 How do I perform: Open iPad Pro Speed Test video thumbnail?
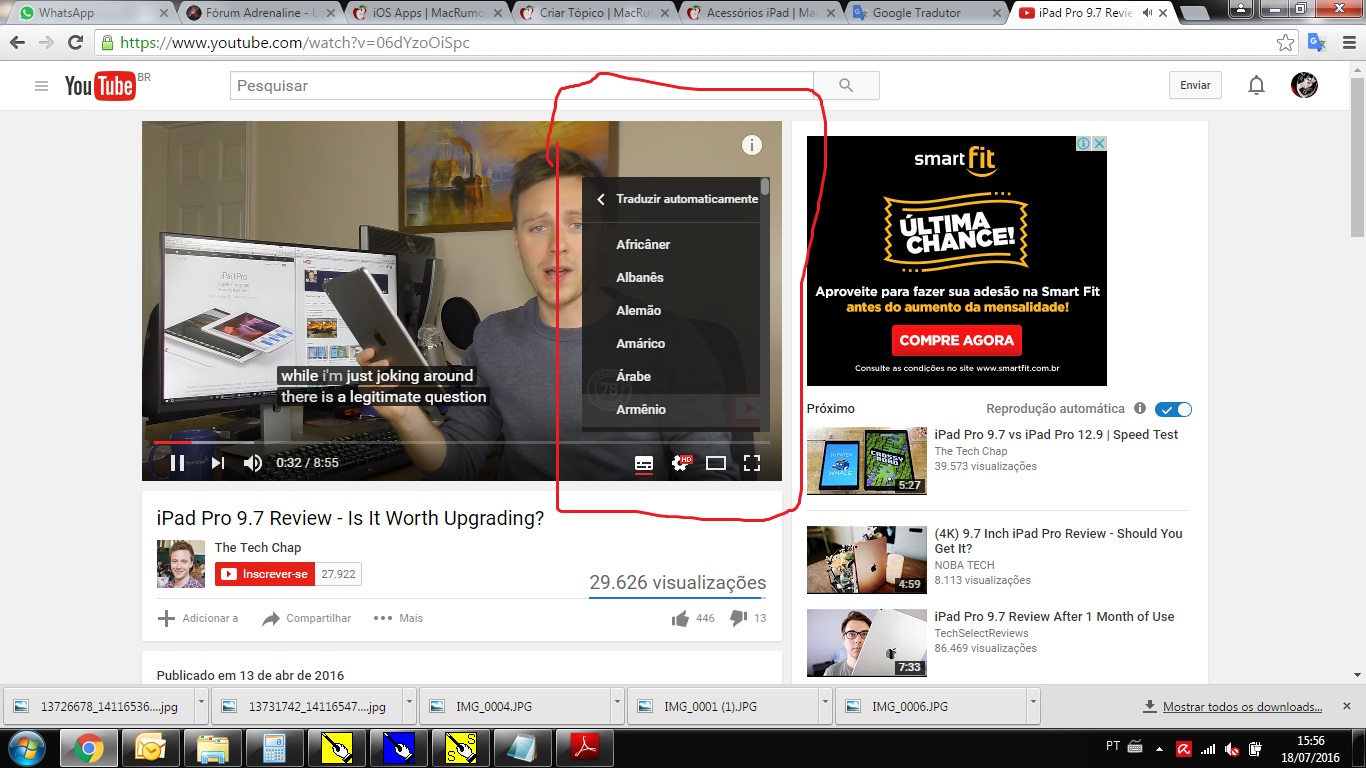(867, 461)
